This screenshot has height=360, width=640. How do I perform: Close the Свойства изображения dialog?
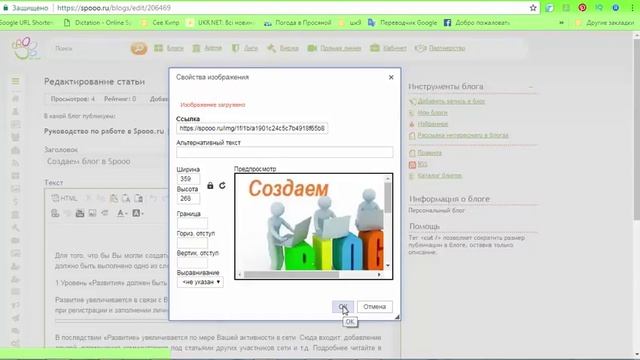point(391,77)
